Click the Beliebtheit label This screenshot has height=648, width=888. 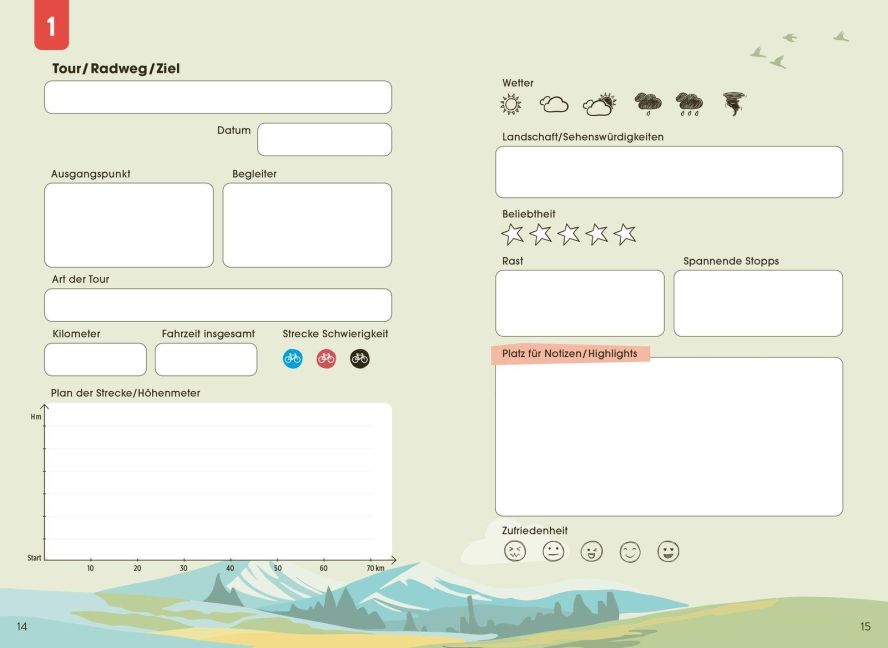point(528,214)
